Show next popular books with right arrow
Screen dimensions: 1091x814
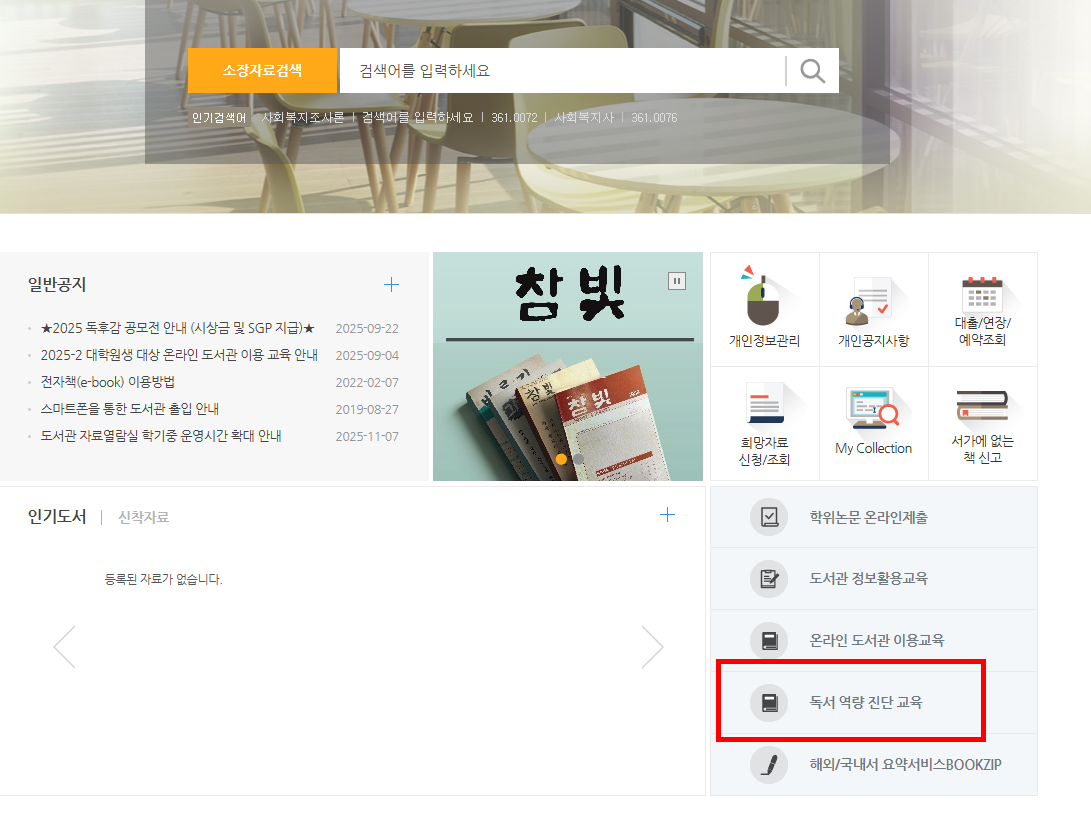(652, 647)
